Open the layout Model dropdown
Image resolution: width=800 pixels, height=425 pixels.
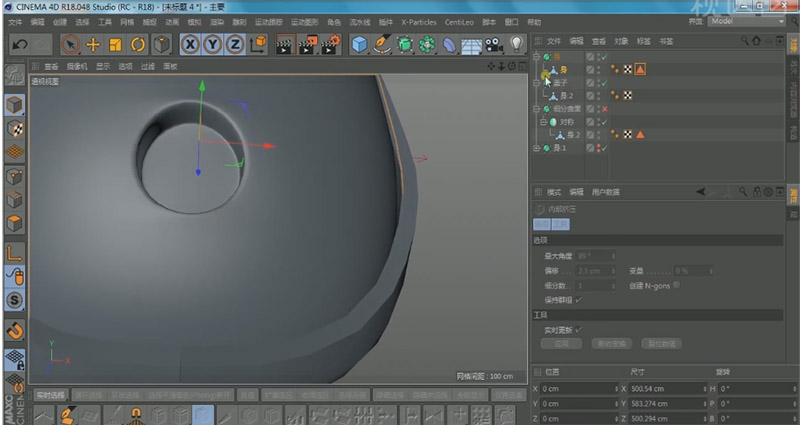point(746,21)
